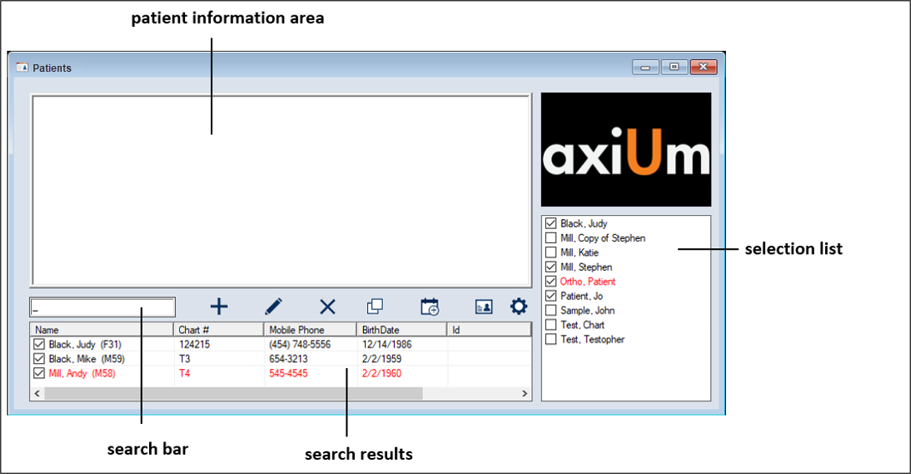This screenshot has height=474, width=911.
Task: Click the BirthDate column header
Action: [400, 329]
